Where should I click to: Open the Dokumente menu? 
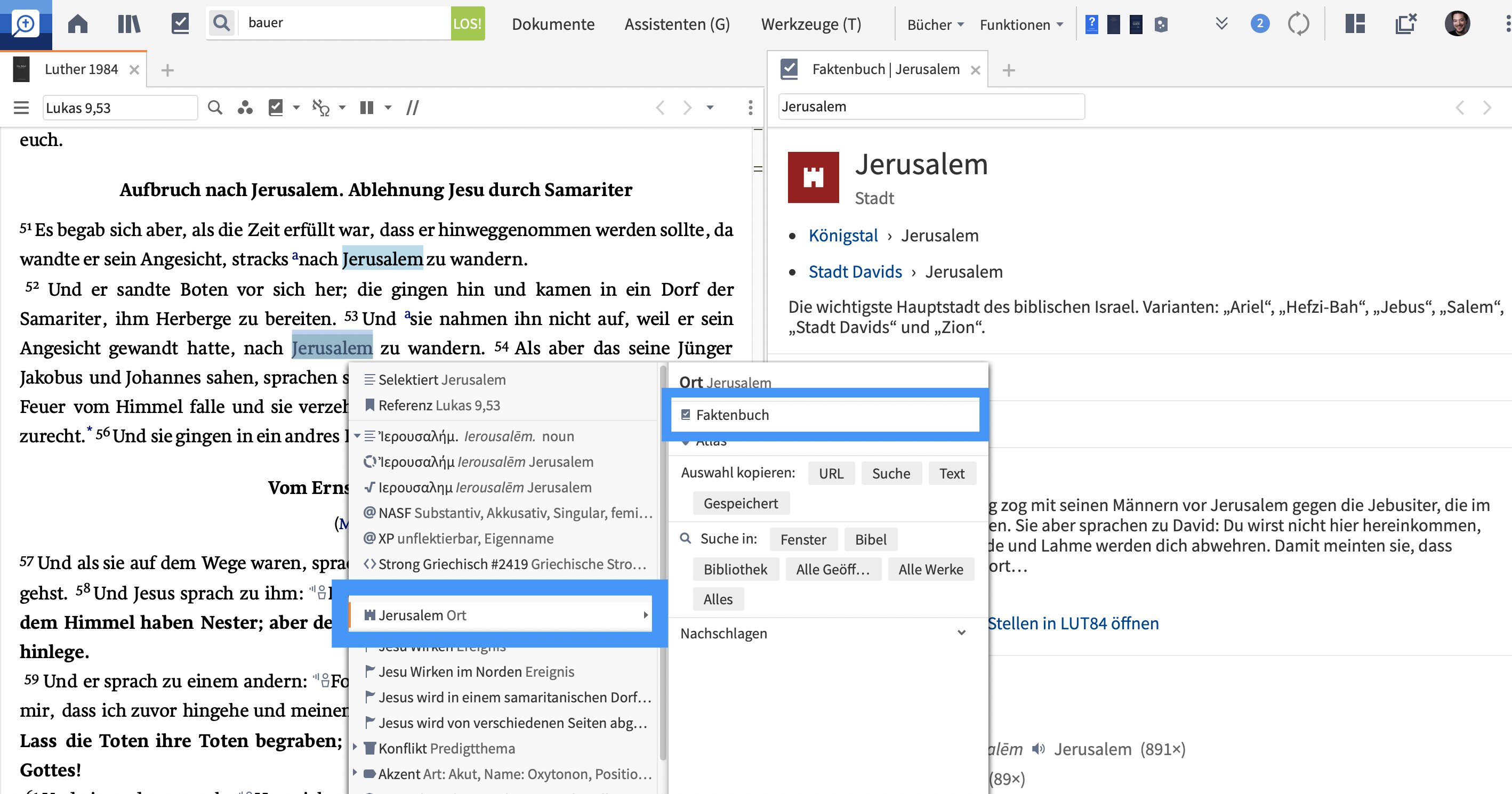(x=553, y=24)
